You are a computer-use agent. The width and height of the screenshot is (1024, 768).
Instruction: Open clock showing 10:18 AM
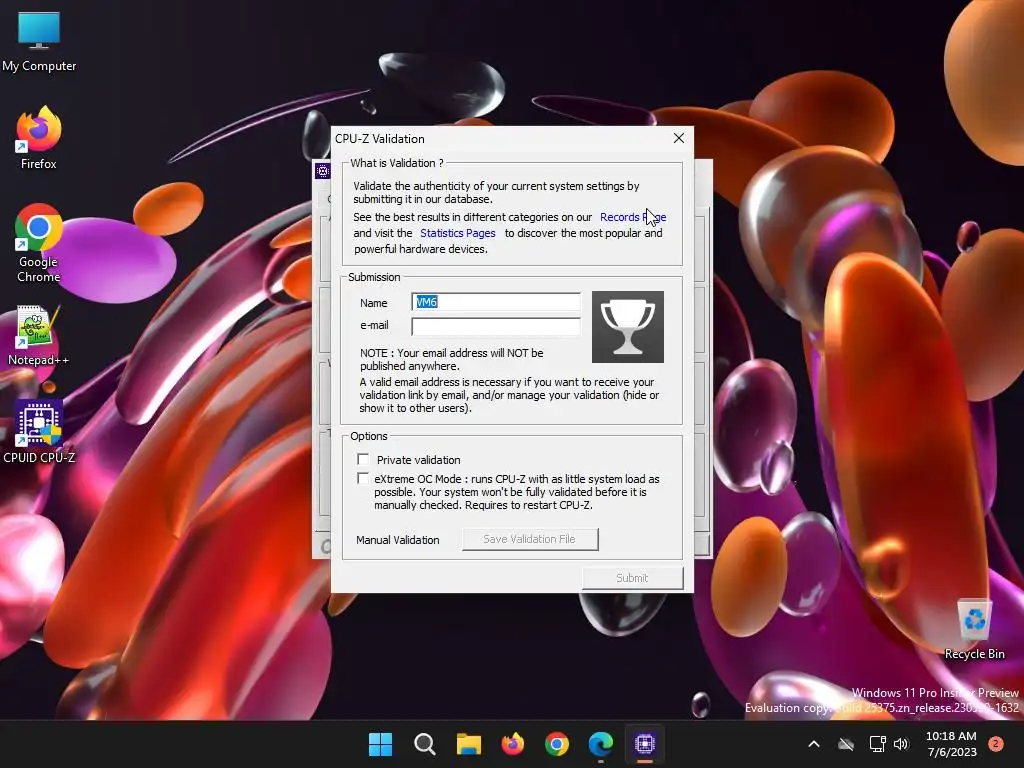(951, 744)
